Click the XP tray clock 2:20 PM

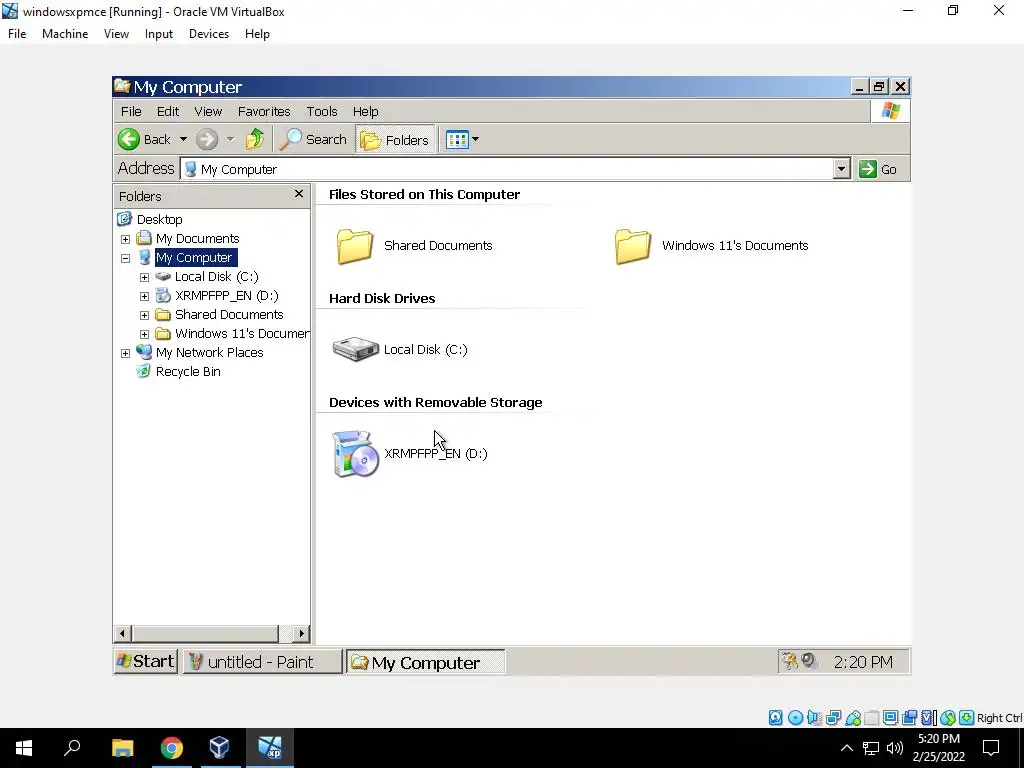863,662
